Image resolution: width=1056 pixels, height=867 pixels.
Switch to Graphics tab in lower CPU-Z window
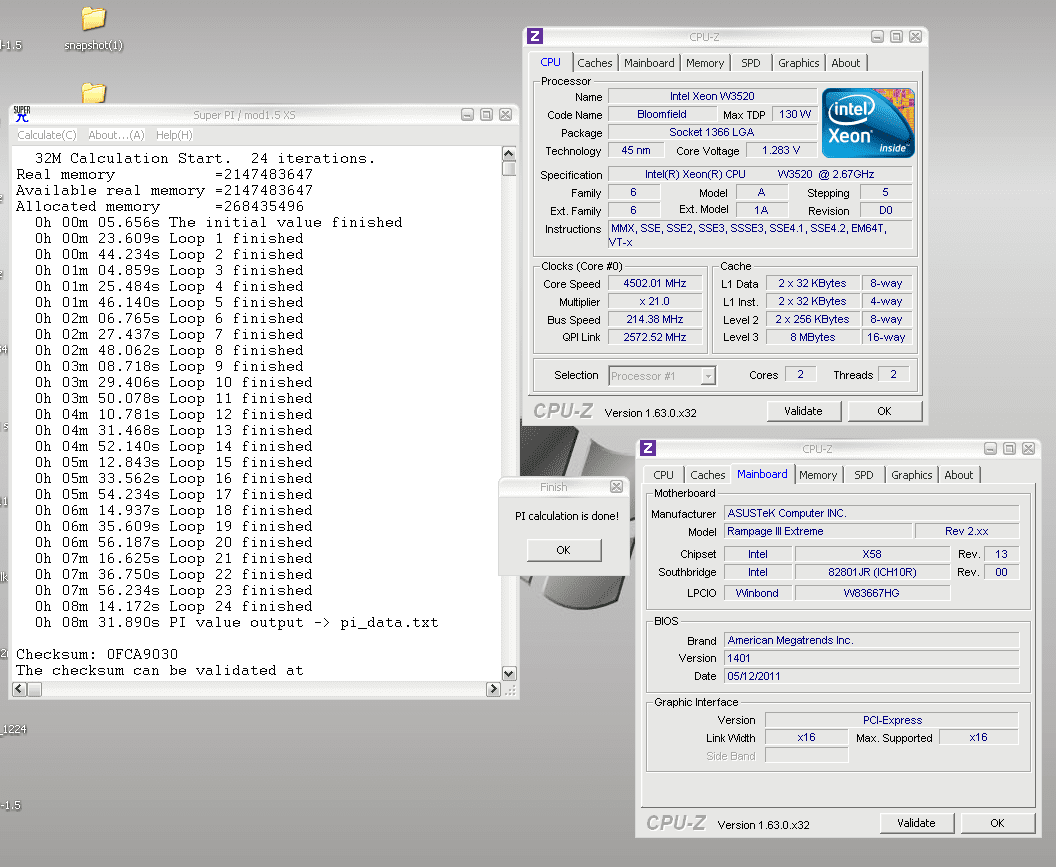click(912, 475)
